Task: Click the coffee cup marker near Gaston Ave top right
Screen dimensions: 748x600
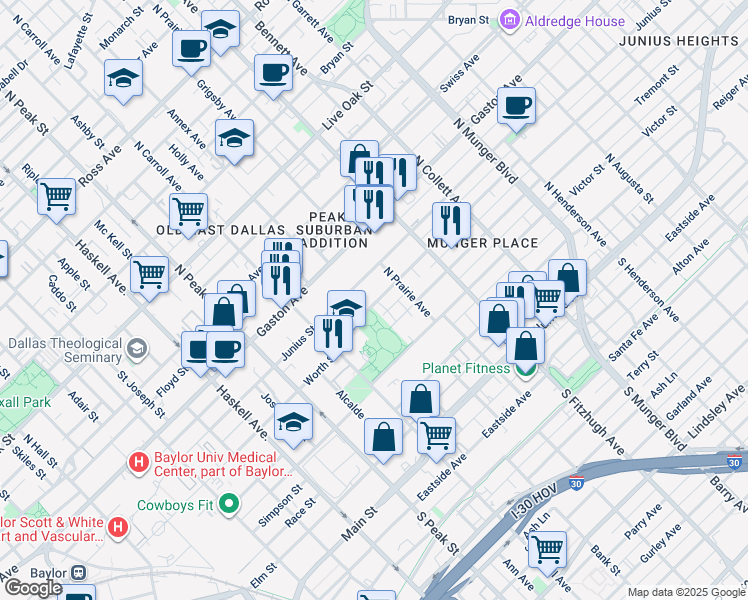Action: coord(516,105)
